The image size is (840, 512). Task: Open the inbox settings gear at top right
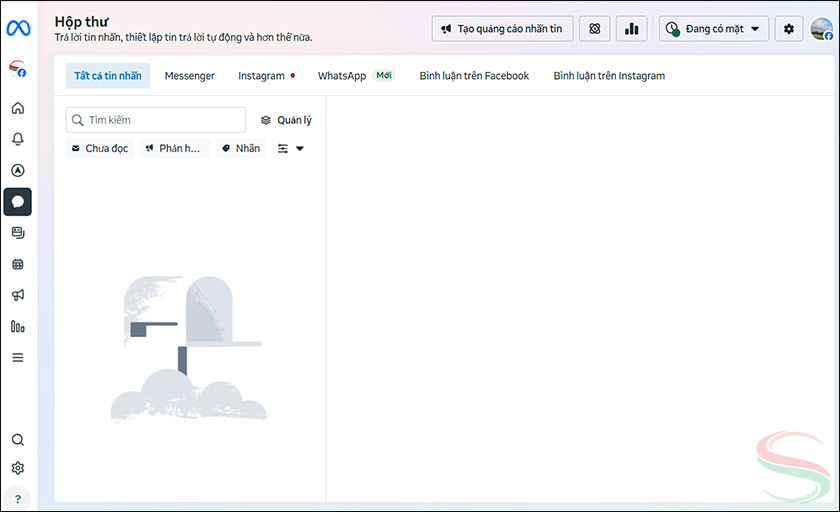789,29
